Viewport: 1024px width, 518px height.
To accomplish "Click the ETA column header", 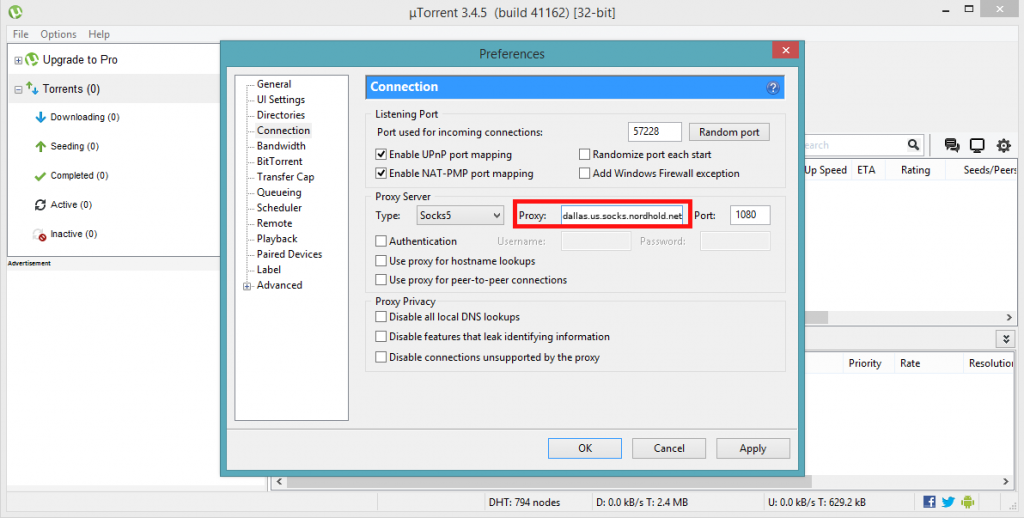I will tap(866, 170).
